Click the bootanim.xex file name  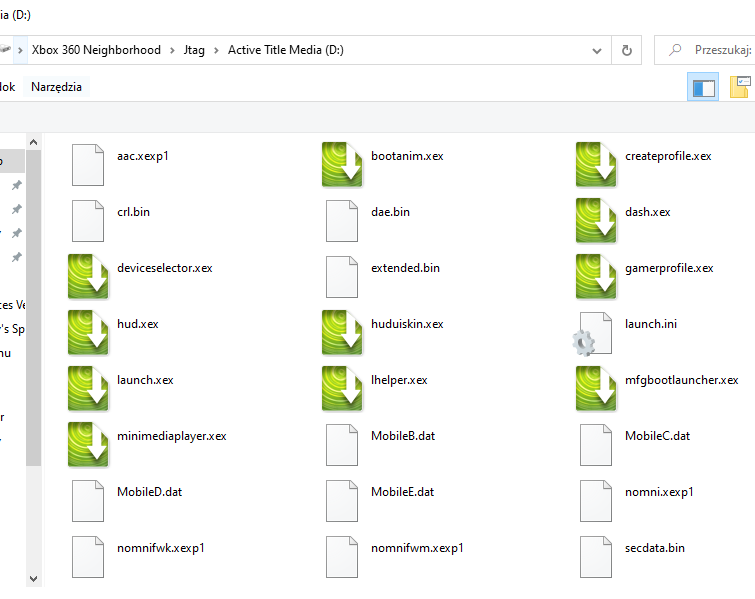click(x=407, y=156)
